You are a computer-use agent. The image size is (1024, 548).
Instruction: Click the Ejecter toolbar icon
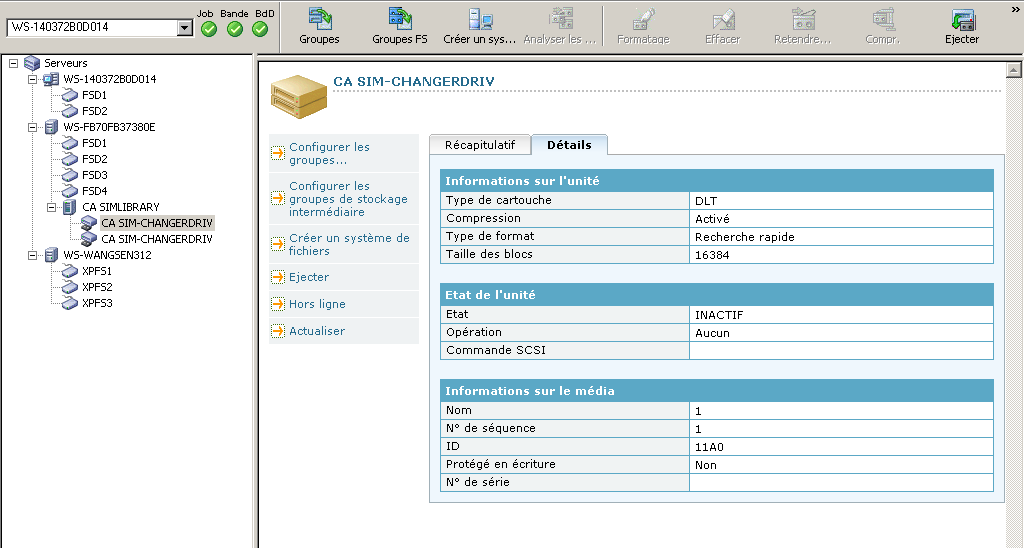click(x=962, y=19)
